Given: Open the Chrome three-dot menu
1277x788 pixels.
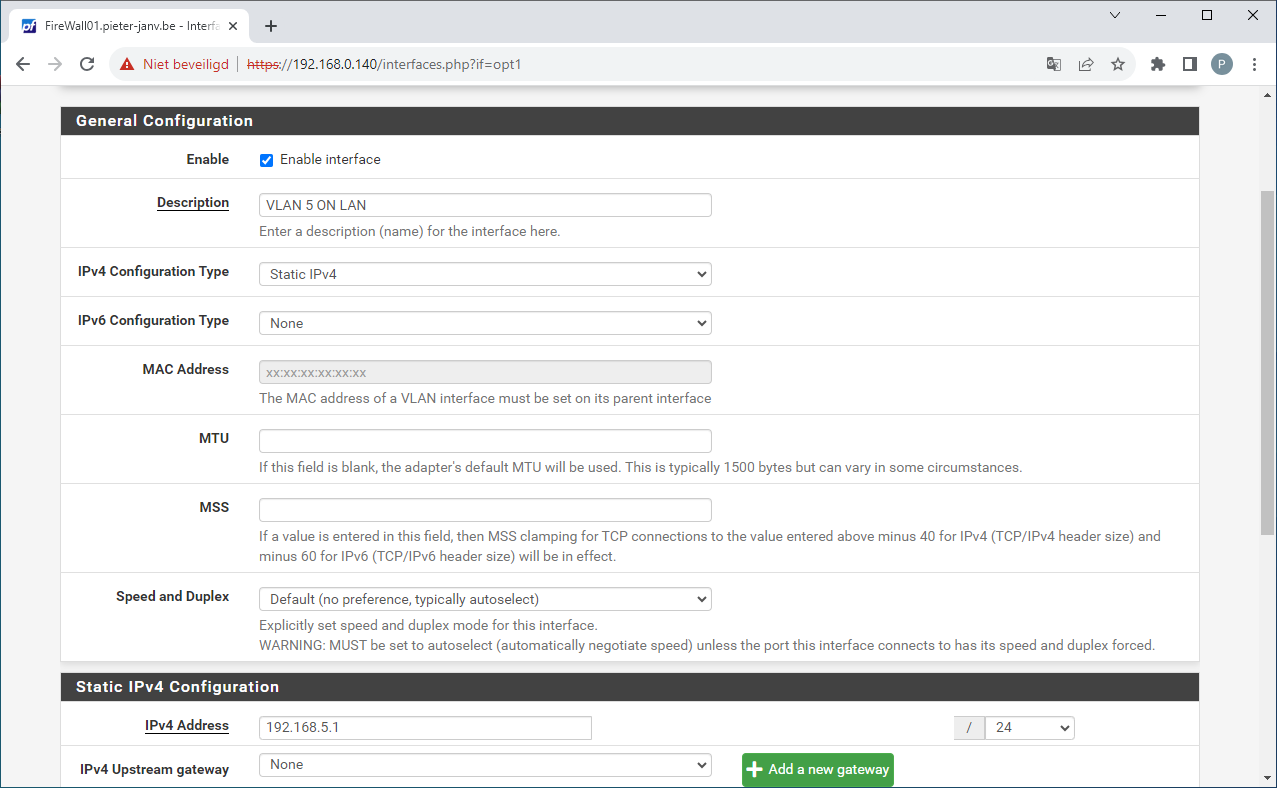Looking at the screenshot, I should coord(1254,63).
